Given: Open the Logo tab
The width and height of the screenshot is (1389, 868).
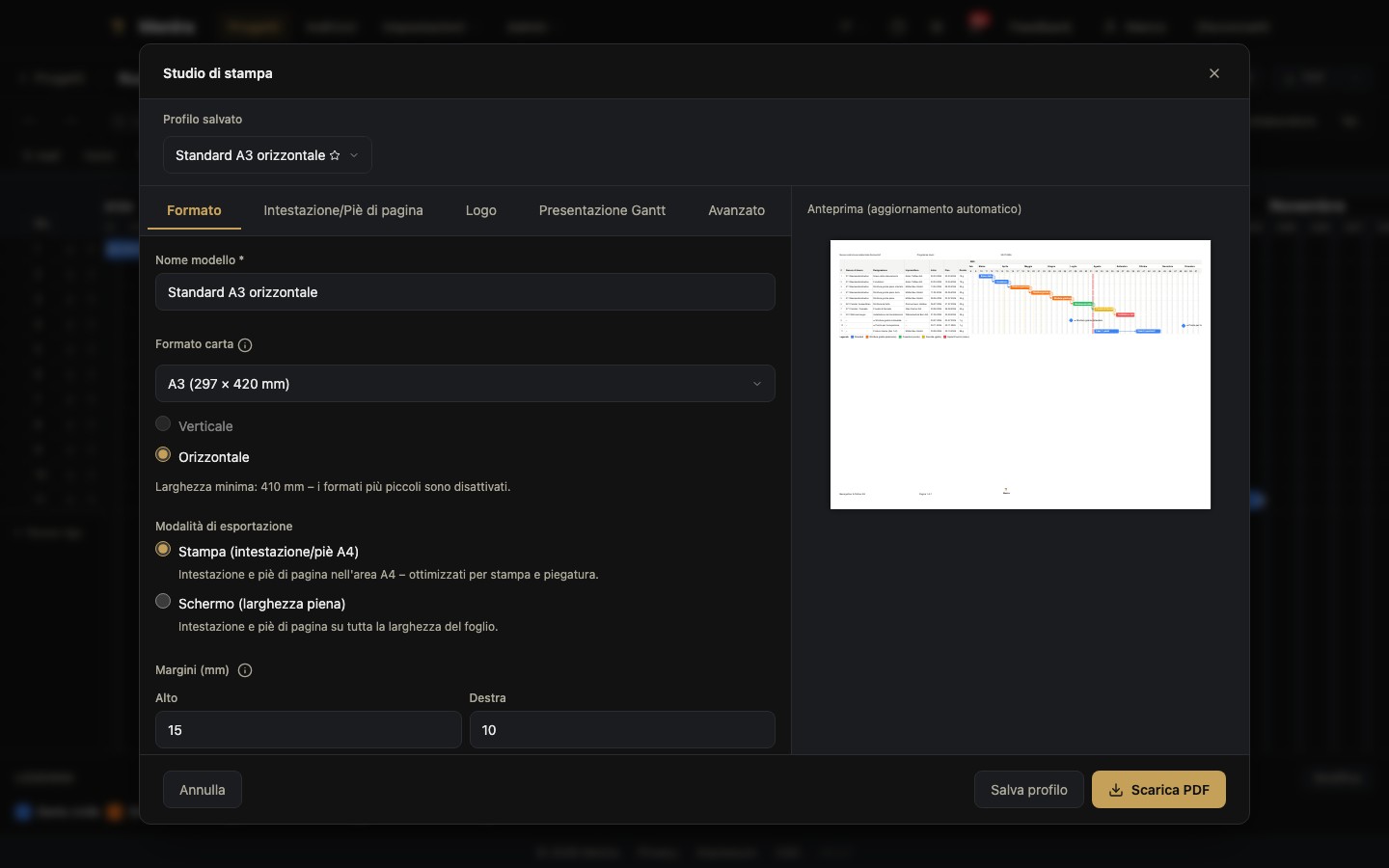Looking at the screenshot, I should point(481,210).
